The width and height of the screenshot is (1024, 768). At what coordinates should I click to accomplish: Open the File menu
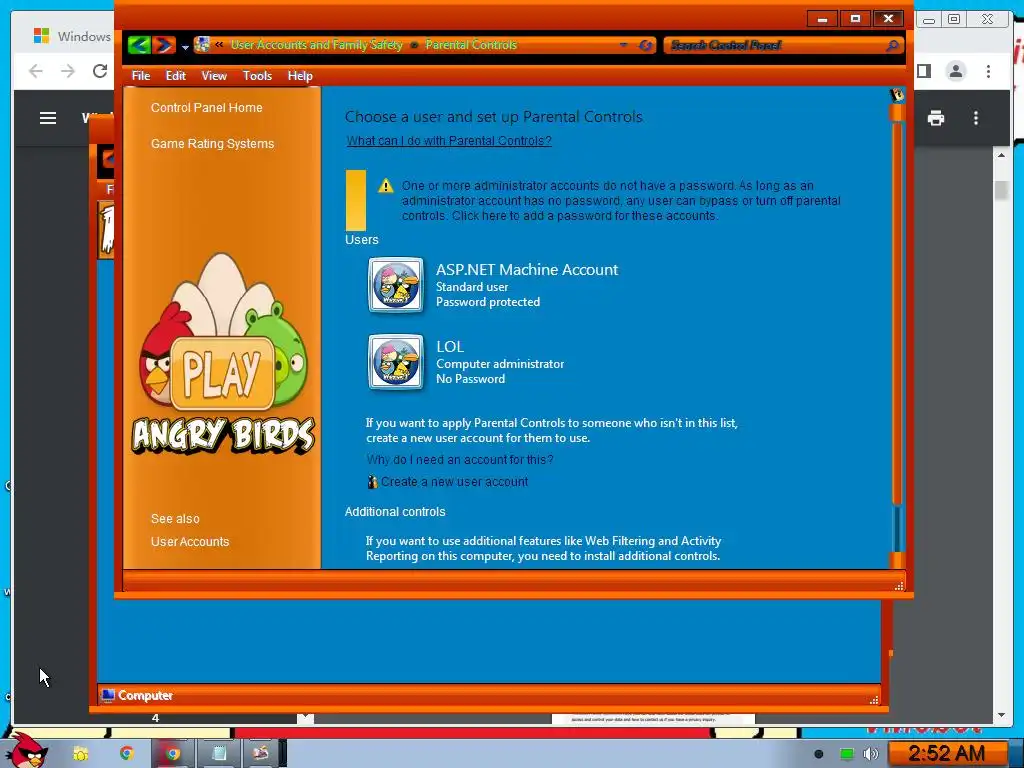click(140, 76)
